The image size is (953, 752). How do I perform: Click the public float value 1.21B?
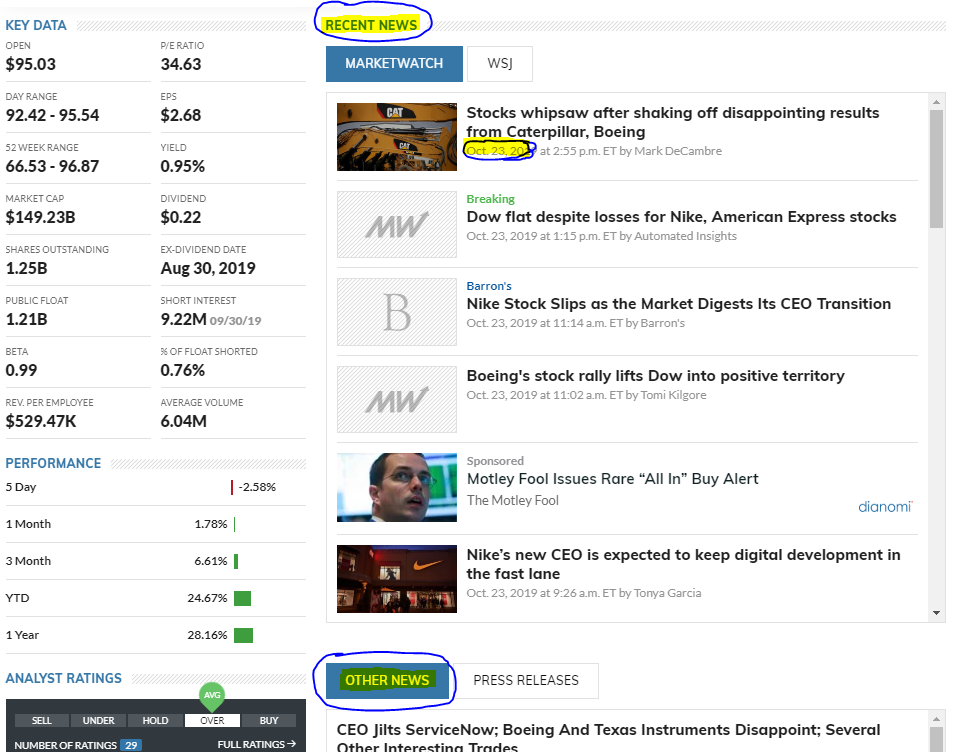(x=26, y=320)
